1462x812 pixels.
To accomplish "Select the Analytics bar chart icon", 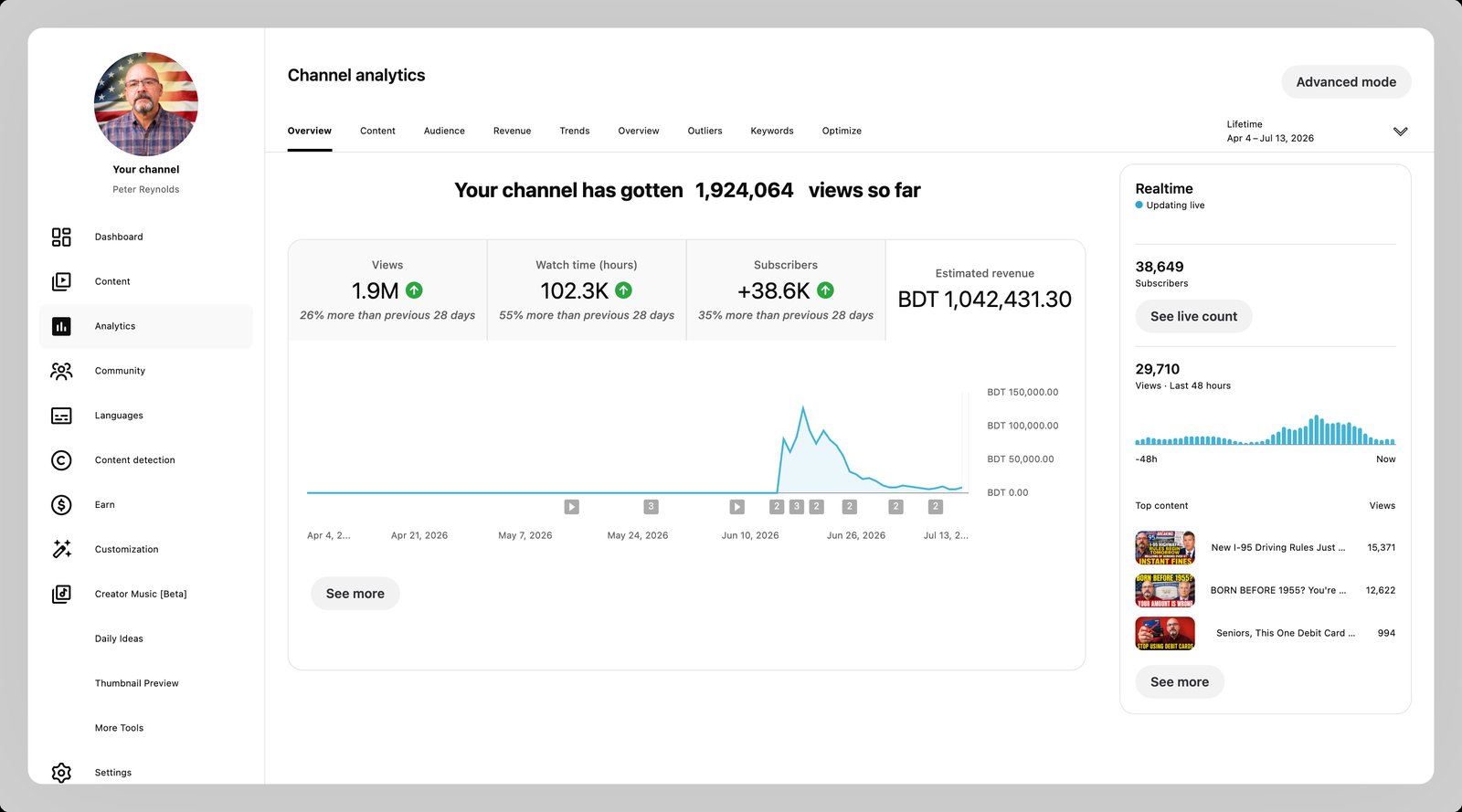I will [61, 326].
